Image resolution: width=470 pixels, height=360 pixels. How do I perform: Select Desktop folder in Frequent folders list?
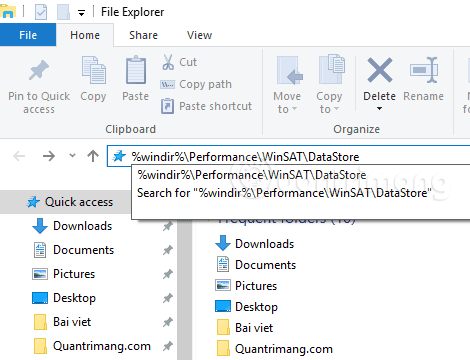coord(246,307)
